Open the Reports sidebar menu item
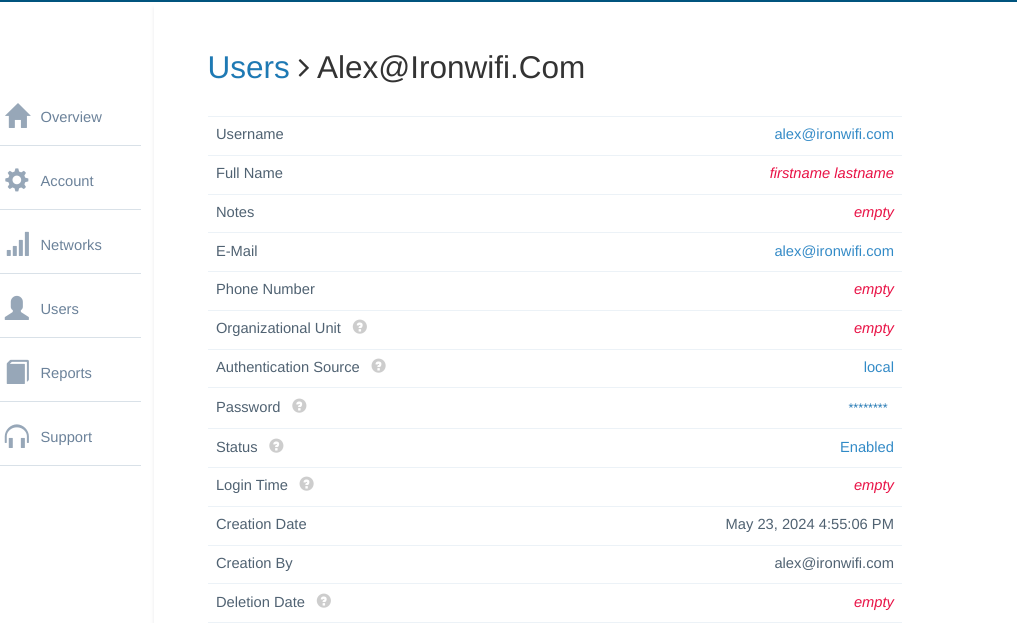Viewport: 1017px width, 623px height. click(x=66, y=373)
